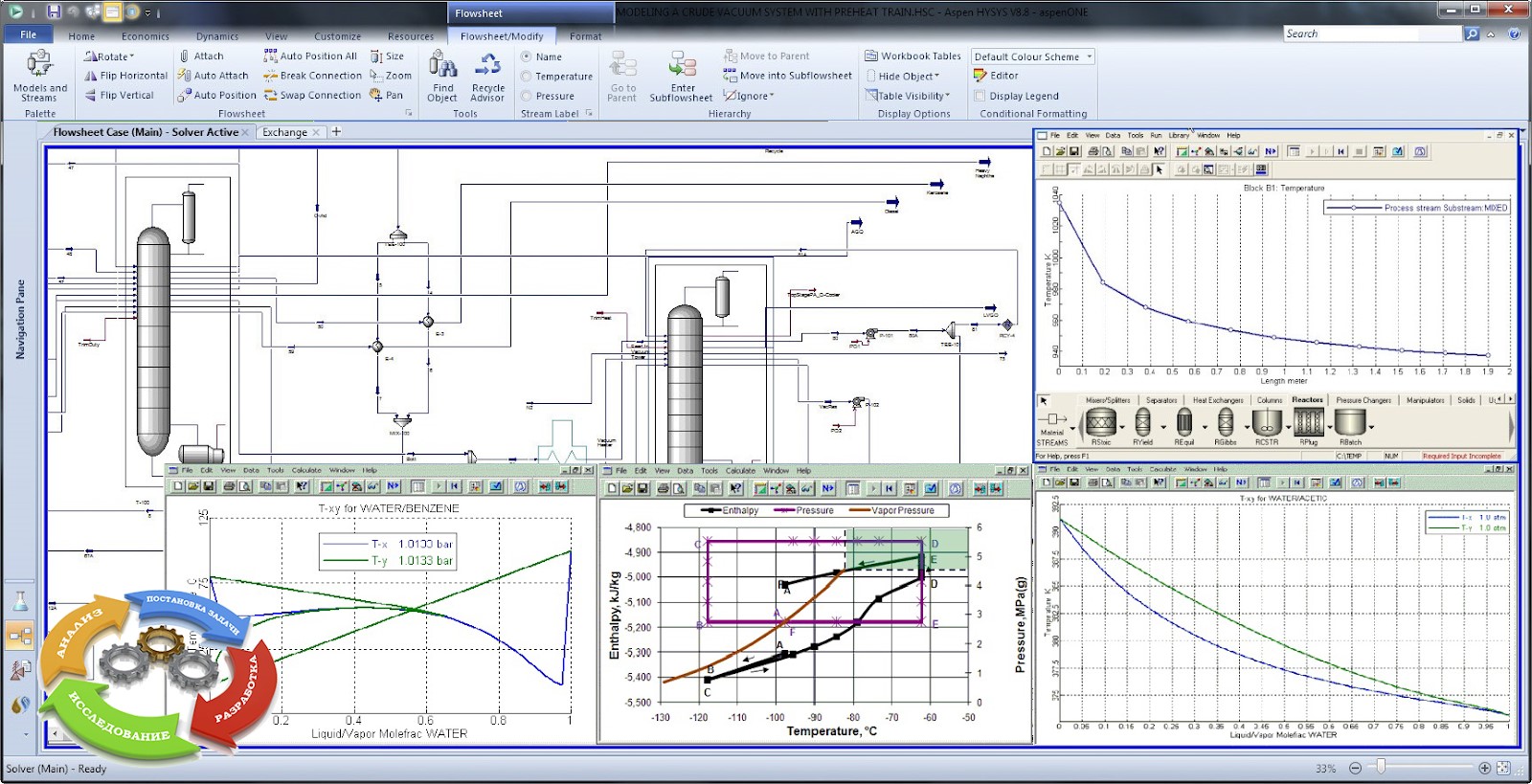Click in the Search input field
The image size is (1532, 784).
[x=1371, y=34]
